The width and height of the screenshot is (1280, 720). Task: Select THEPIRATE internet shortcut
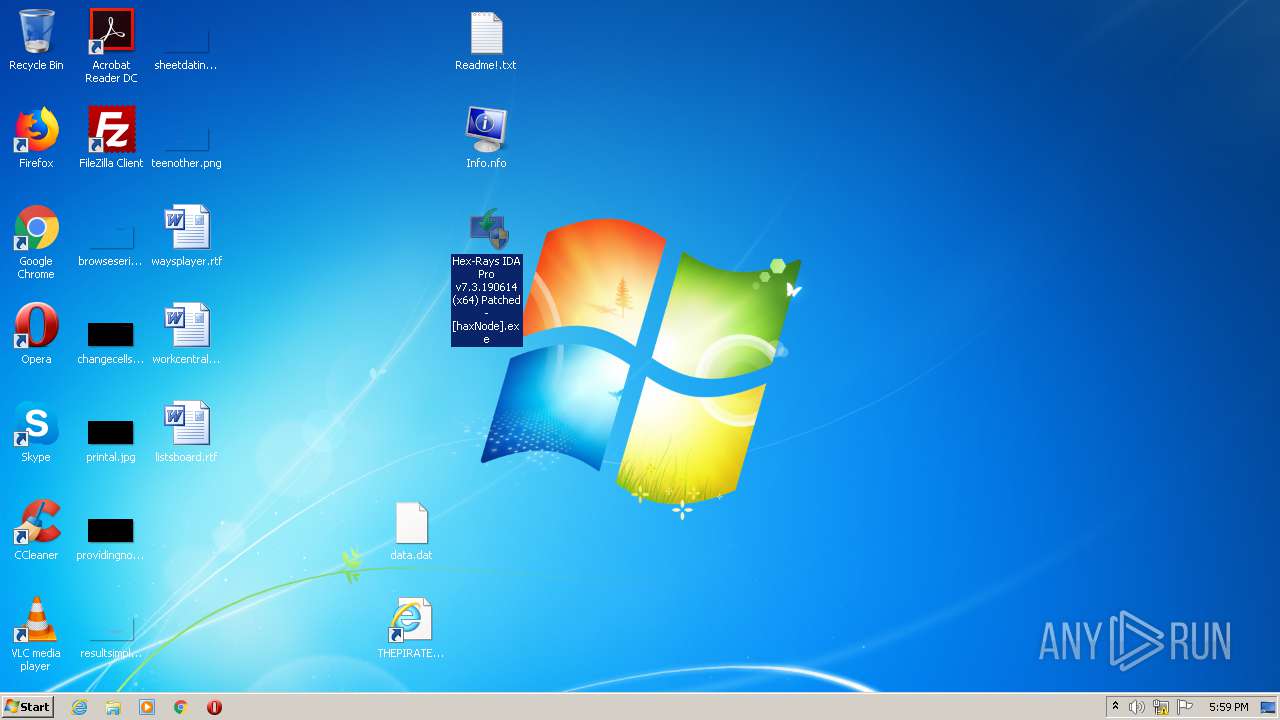pyautogui.click(x=411, y=628)
